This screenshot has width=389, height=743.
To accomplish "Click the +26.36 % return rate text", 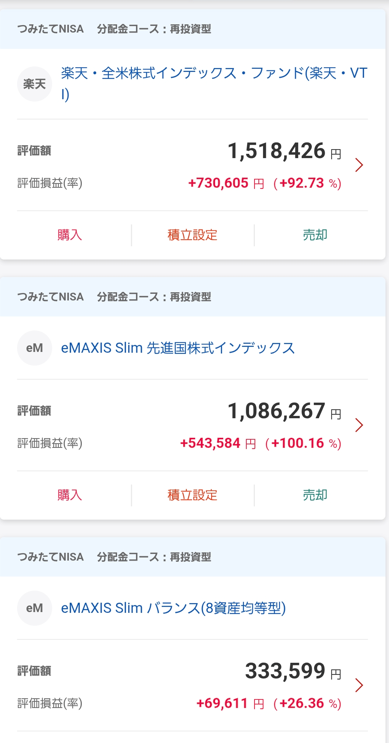I will [310, 704].
